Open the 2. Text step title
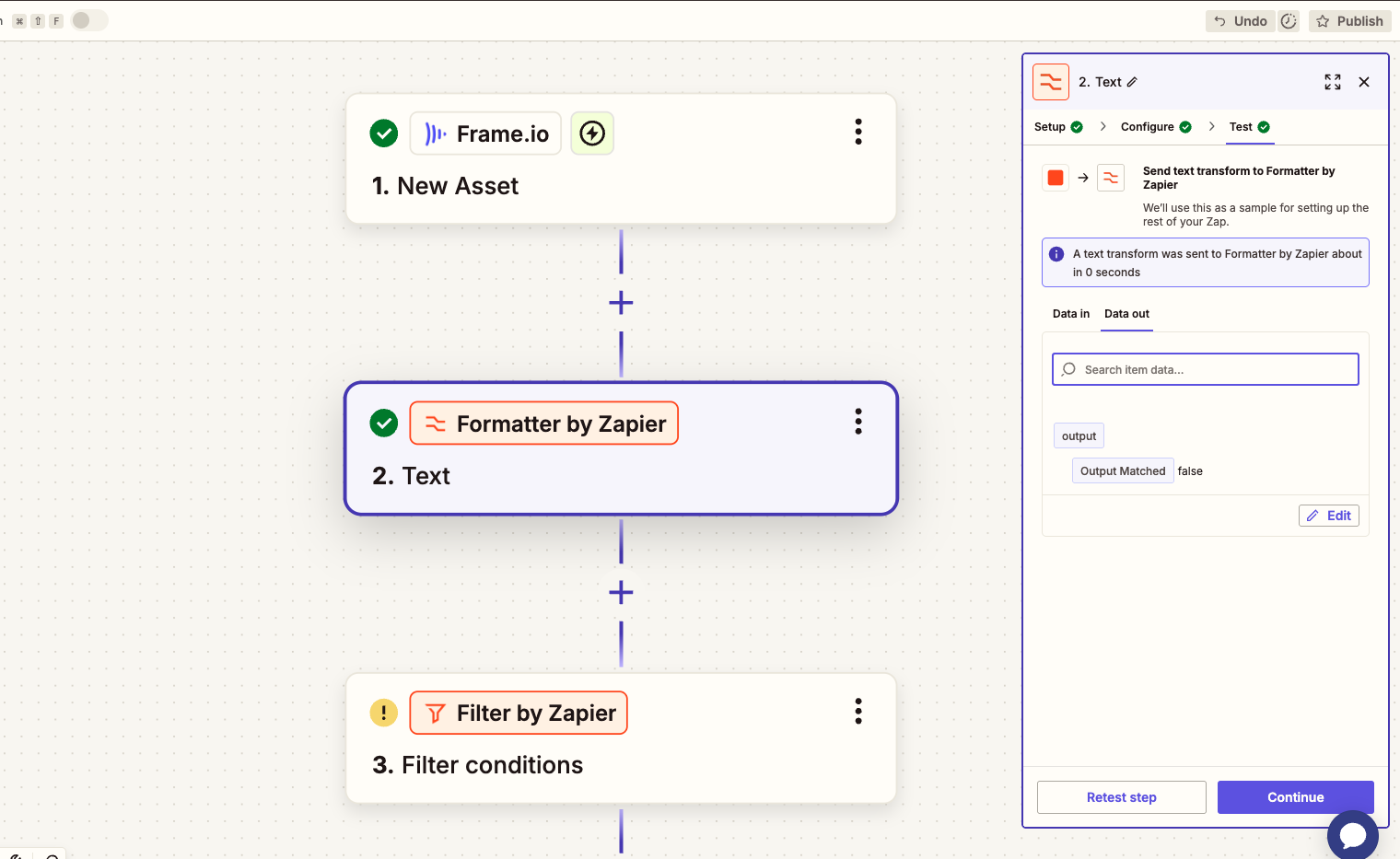This screenshot has height=859, width=1400. pyautogui.click(x=411, y=476)
